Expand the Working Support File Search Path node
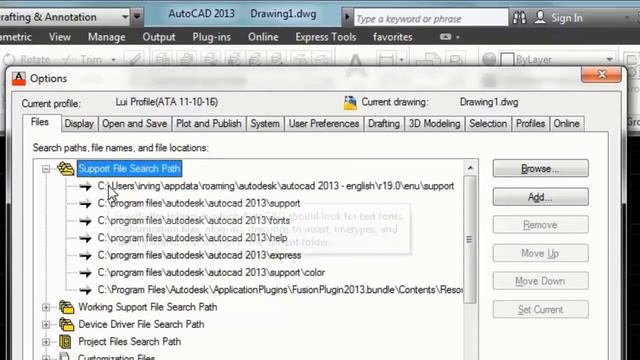Image resolution: width=640 pixels, height=360 pixels. tap(46, 307)
